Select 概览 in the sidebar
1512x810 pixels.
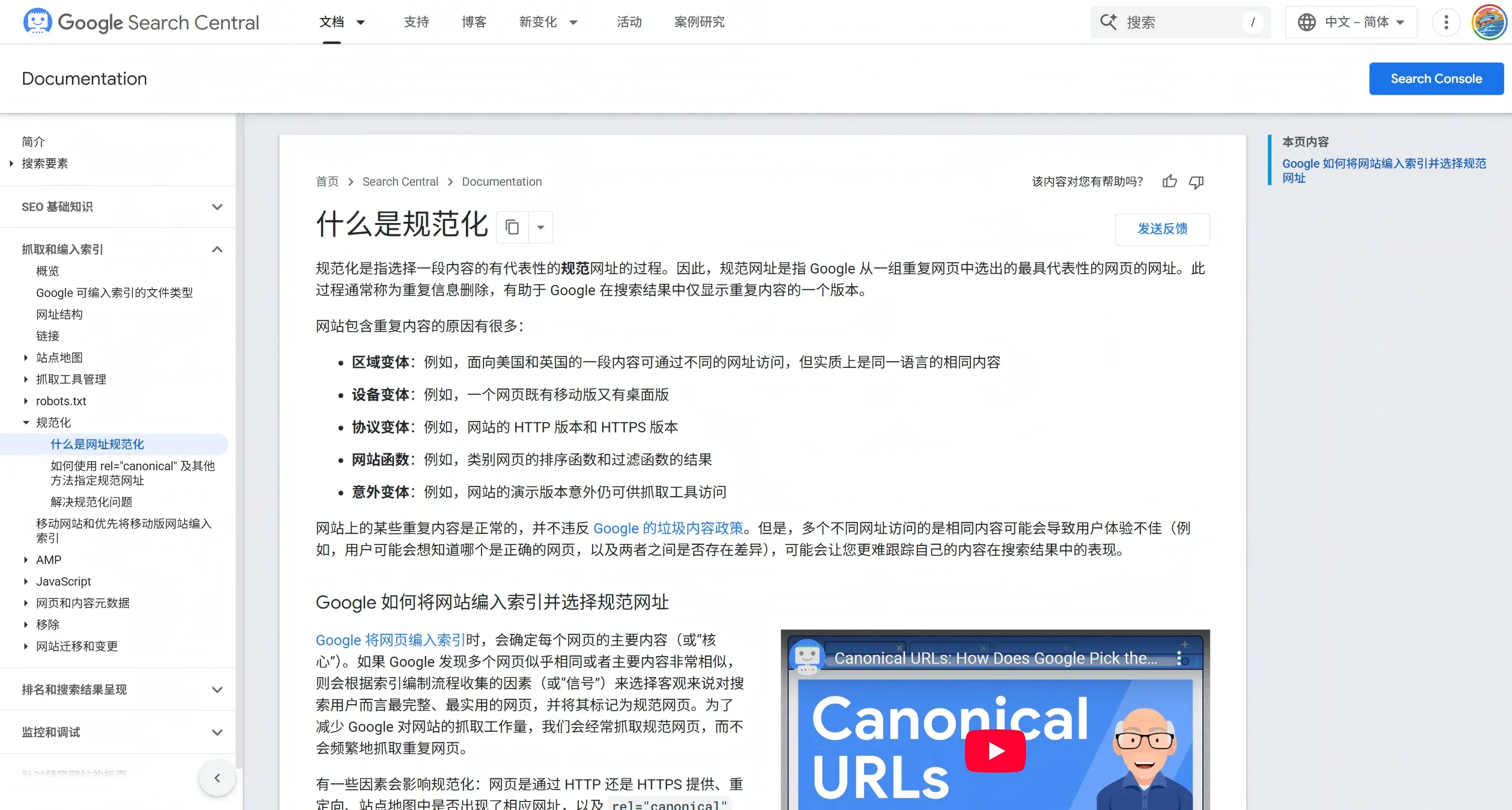[48, 271]
